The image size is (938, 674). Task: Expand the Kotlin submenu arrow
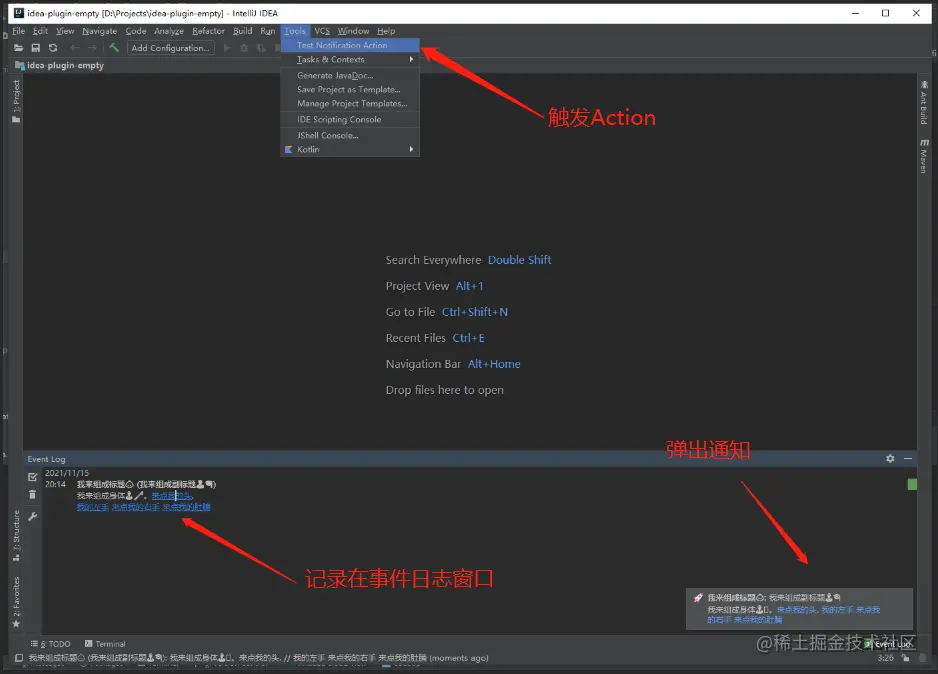click(x=411, y=150)
